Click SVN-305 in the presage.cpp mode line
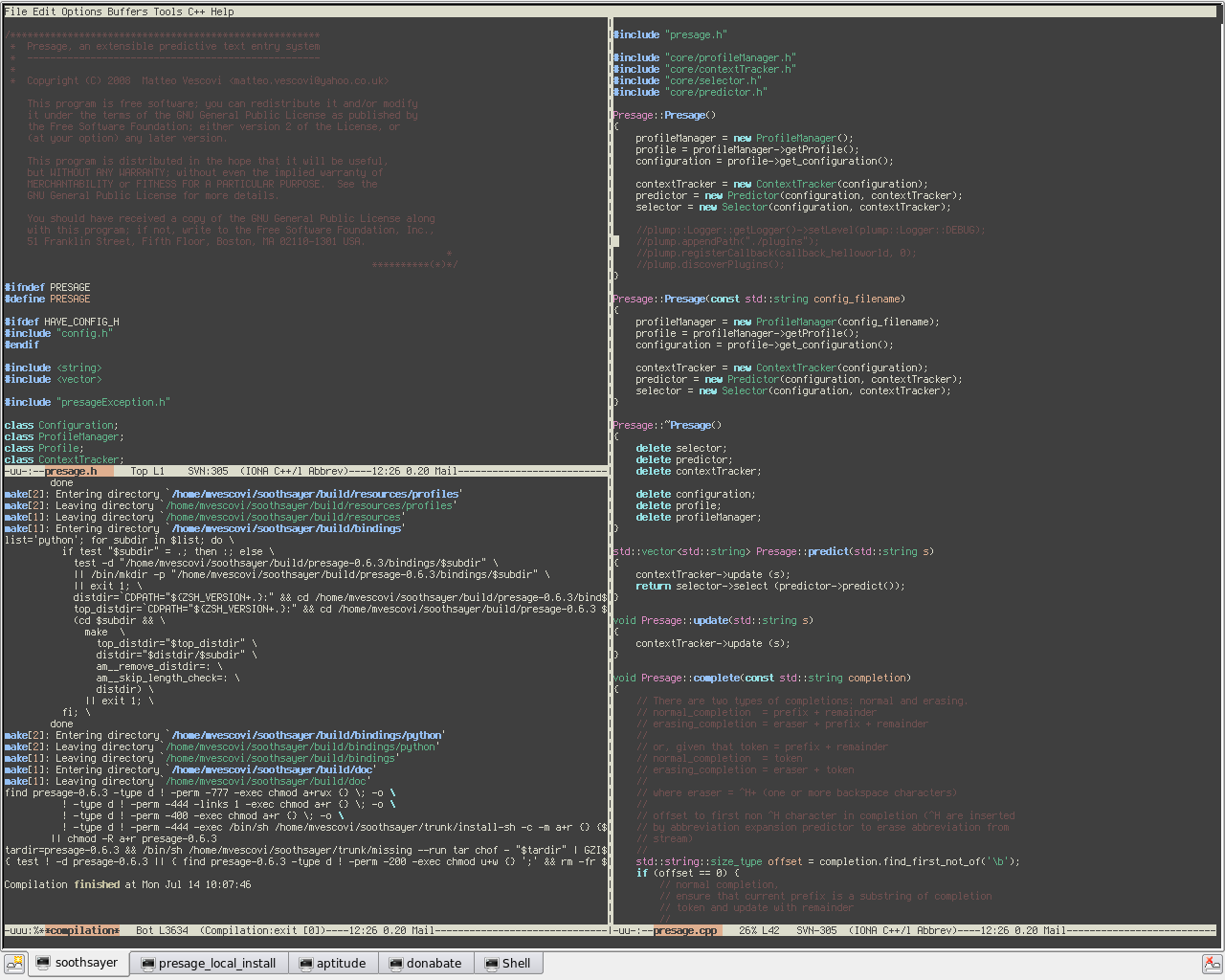The image size is (1225, 980). [816, 930]
